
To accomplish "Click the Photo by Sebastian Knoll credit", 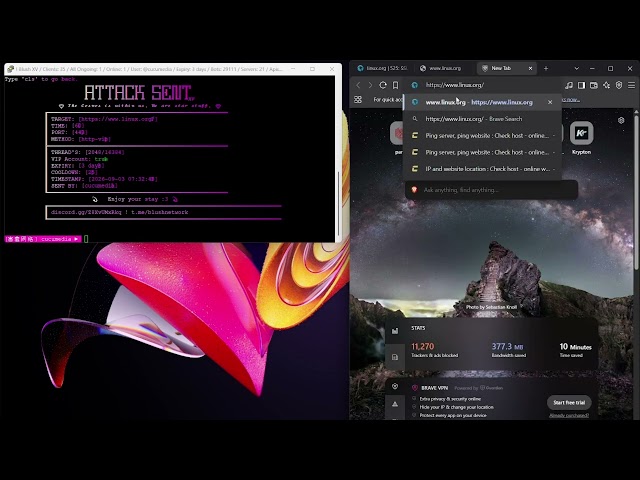I will coord(491,307).
